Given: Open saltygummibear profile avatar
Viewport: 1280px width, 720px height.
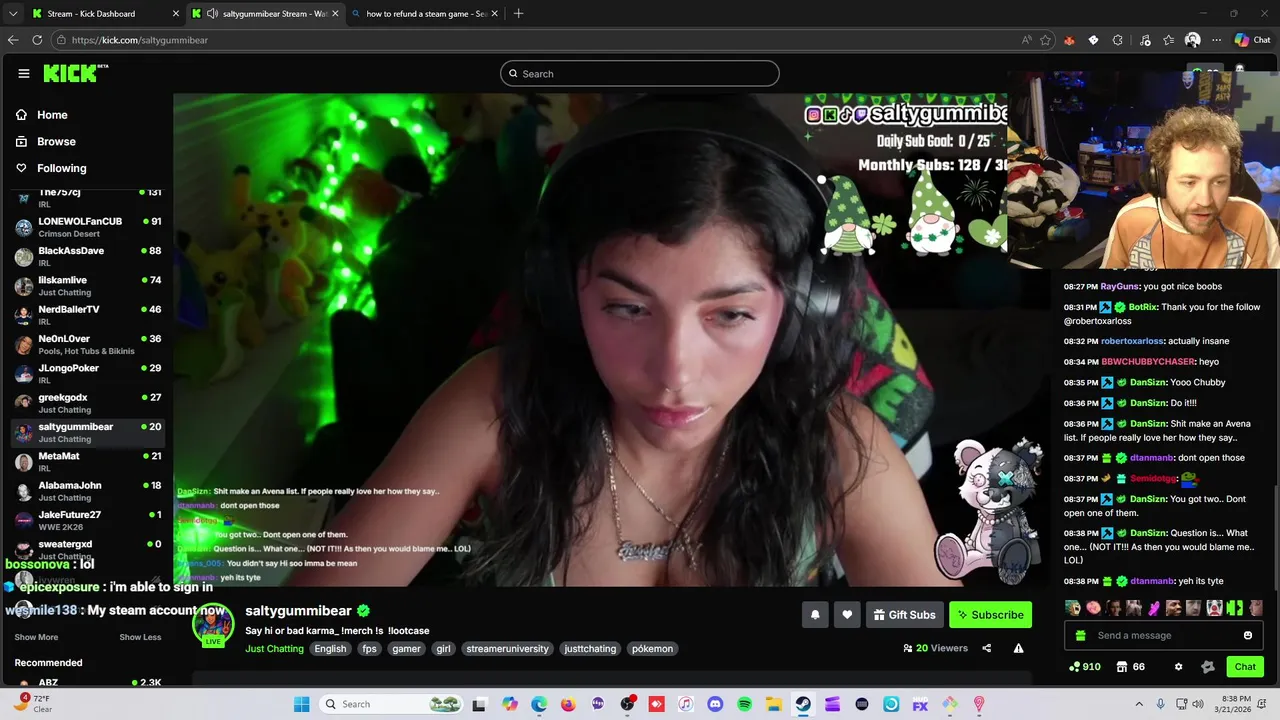Looking at the screenshot, I should click(213, 624).
